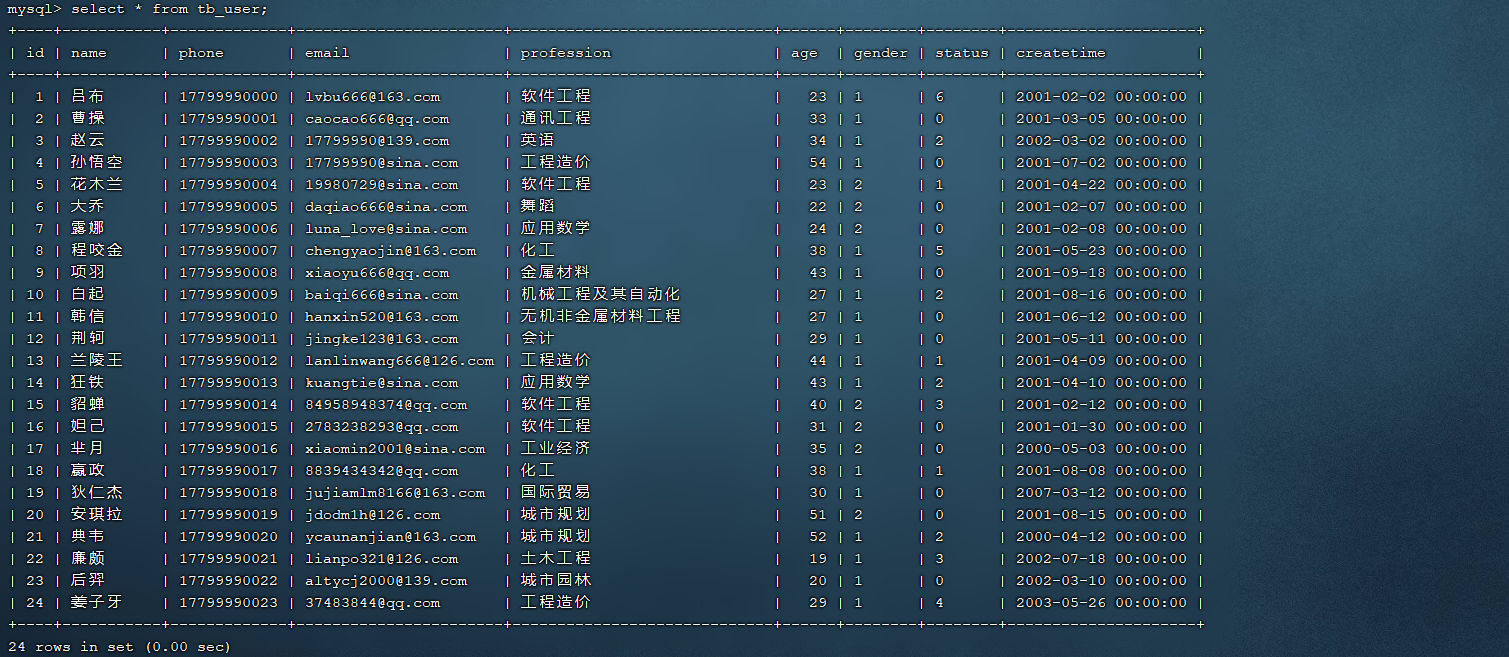Click the profession cell 英语
This screenshot has height=657, width=1509.
[538, 141]
